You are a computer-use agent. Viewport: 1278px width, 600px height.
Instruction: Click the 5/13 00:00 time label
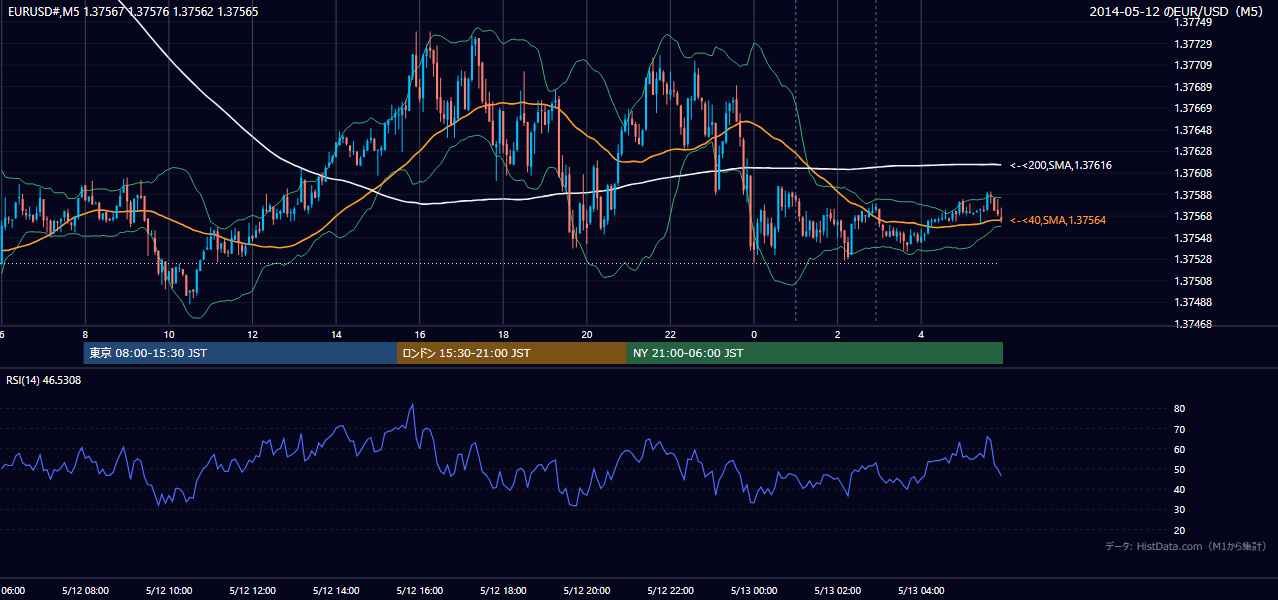point(754,591)
